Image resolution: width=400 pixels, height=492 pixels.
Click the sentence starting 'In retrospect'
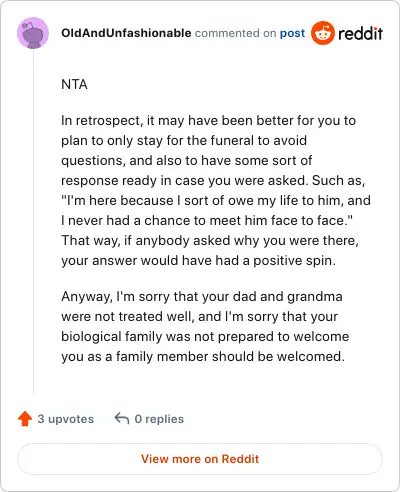pos(213,150)
